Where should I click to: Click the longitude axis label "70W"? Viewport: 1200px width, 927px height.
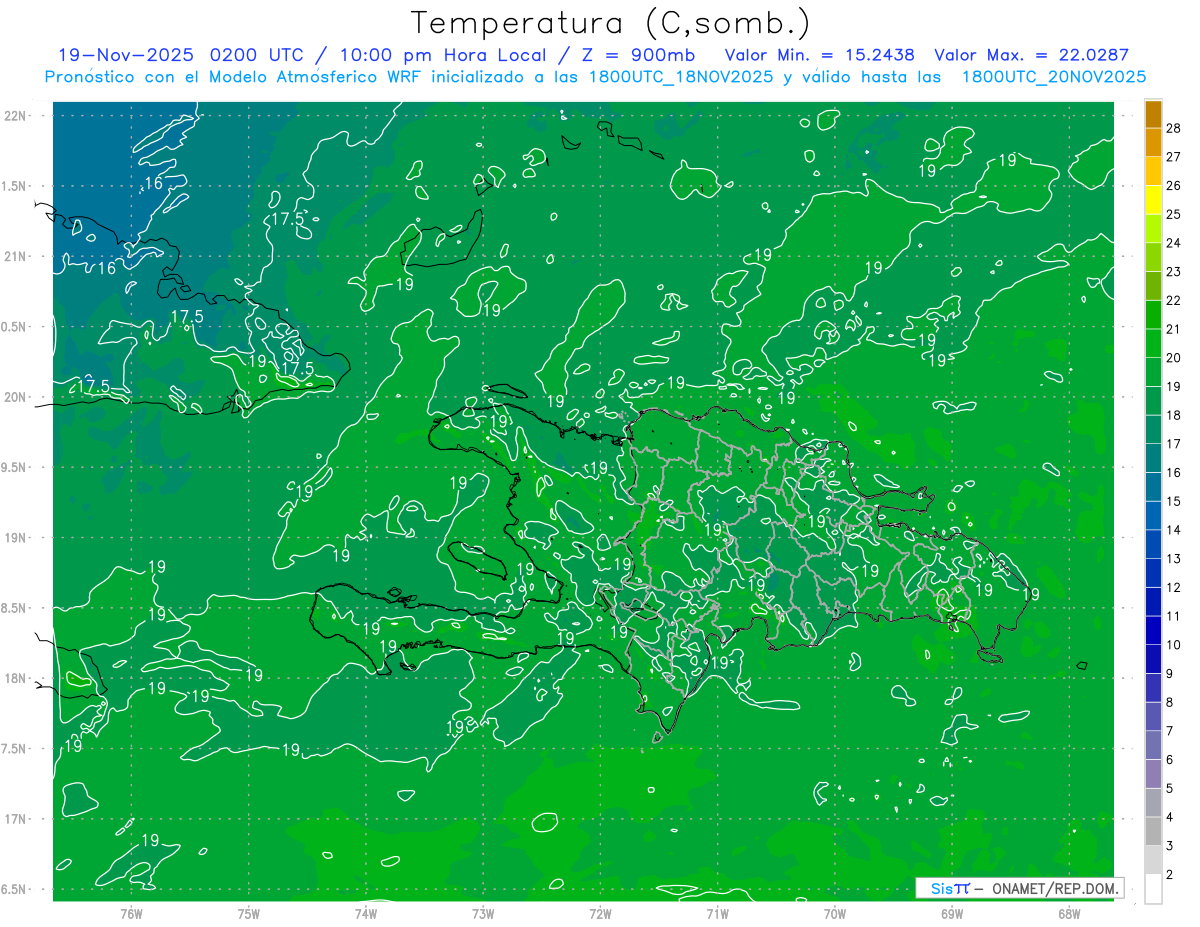(835, 914)
